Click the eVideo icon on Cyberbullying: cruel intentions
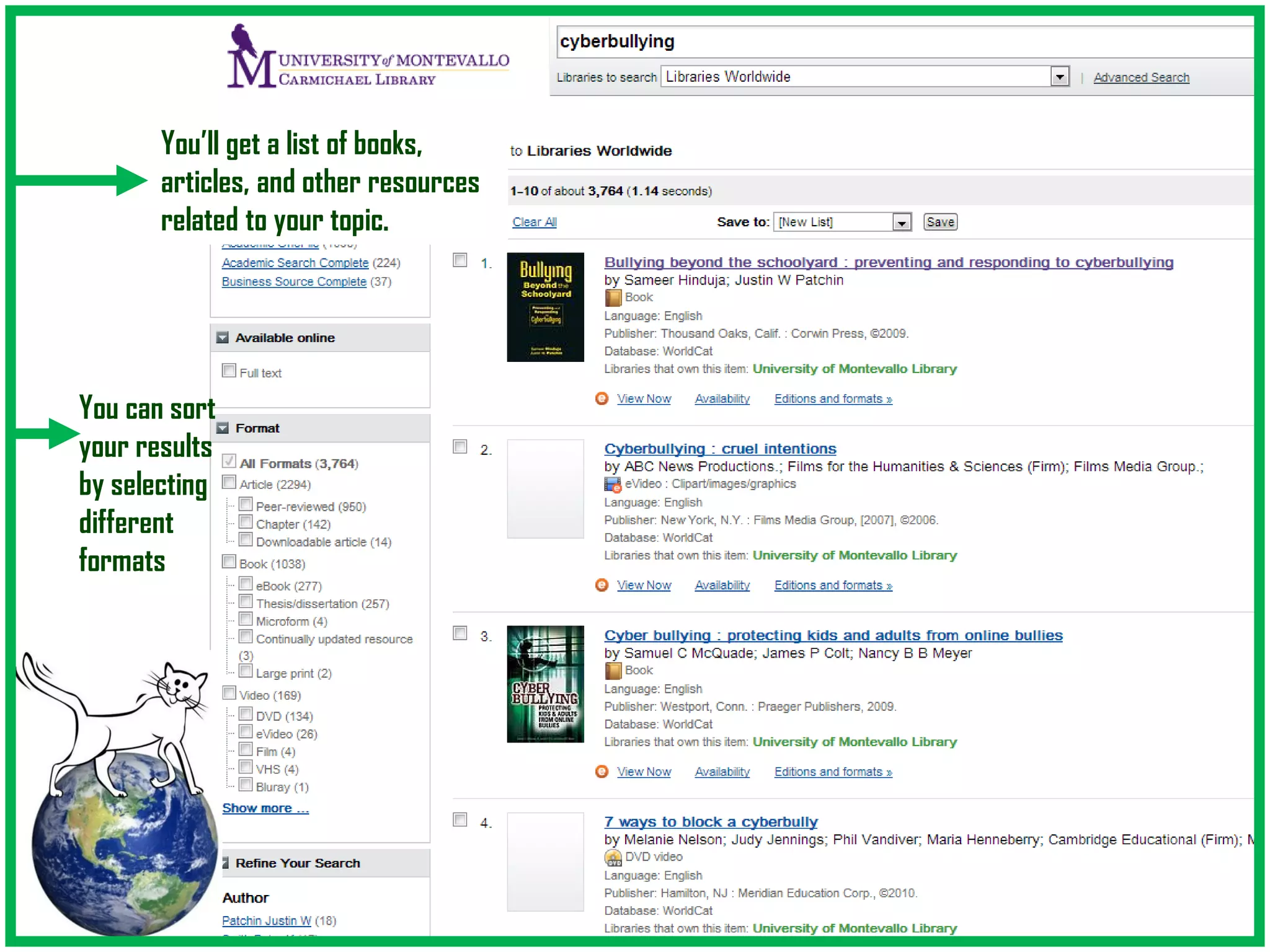 coord(613,485)
